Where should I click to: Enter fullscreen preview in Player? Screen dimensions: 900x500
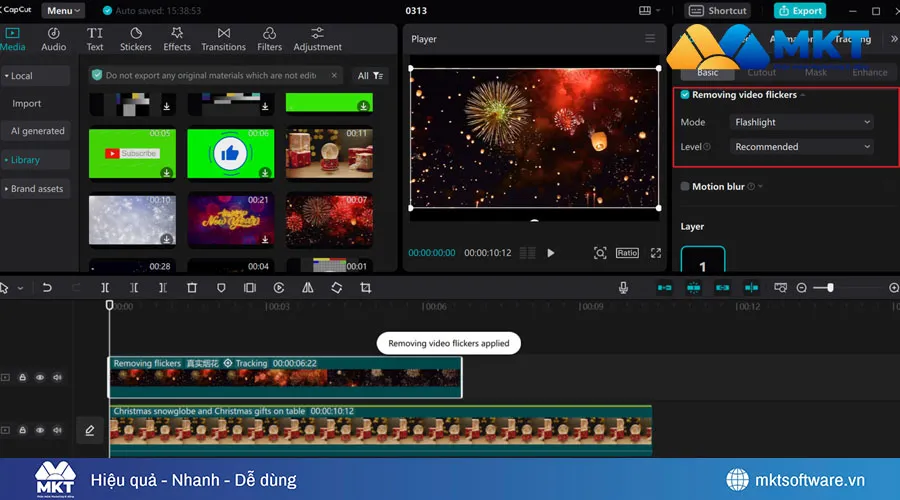[655, 253]
